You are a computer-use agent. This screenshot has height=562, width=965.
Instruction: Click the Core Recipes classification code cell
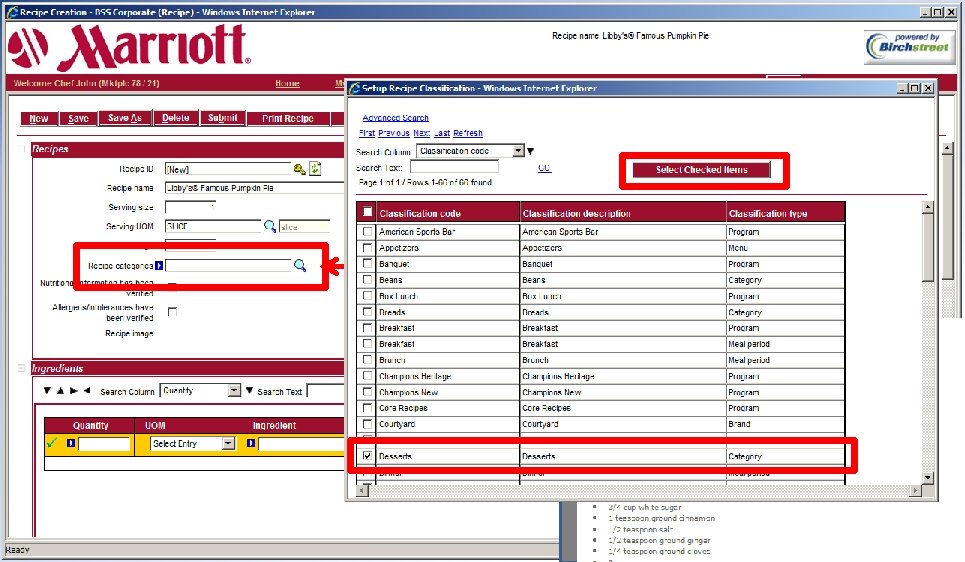[449, 408]
